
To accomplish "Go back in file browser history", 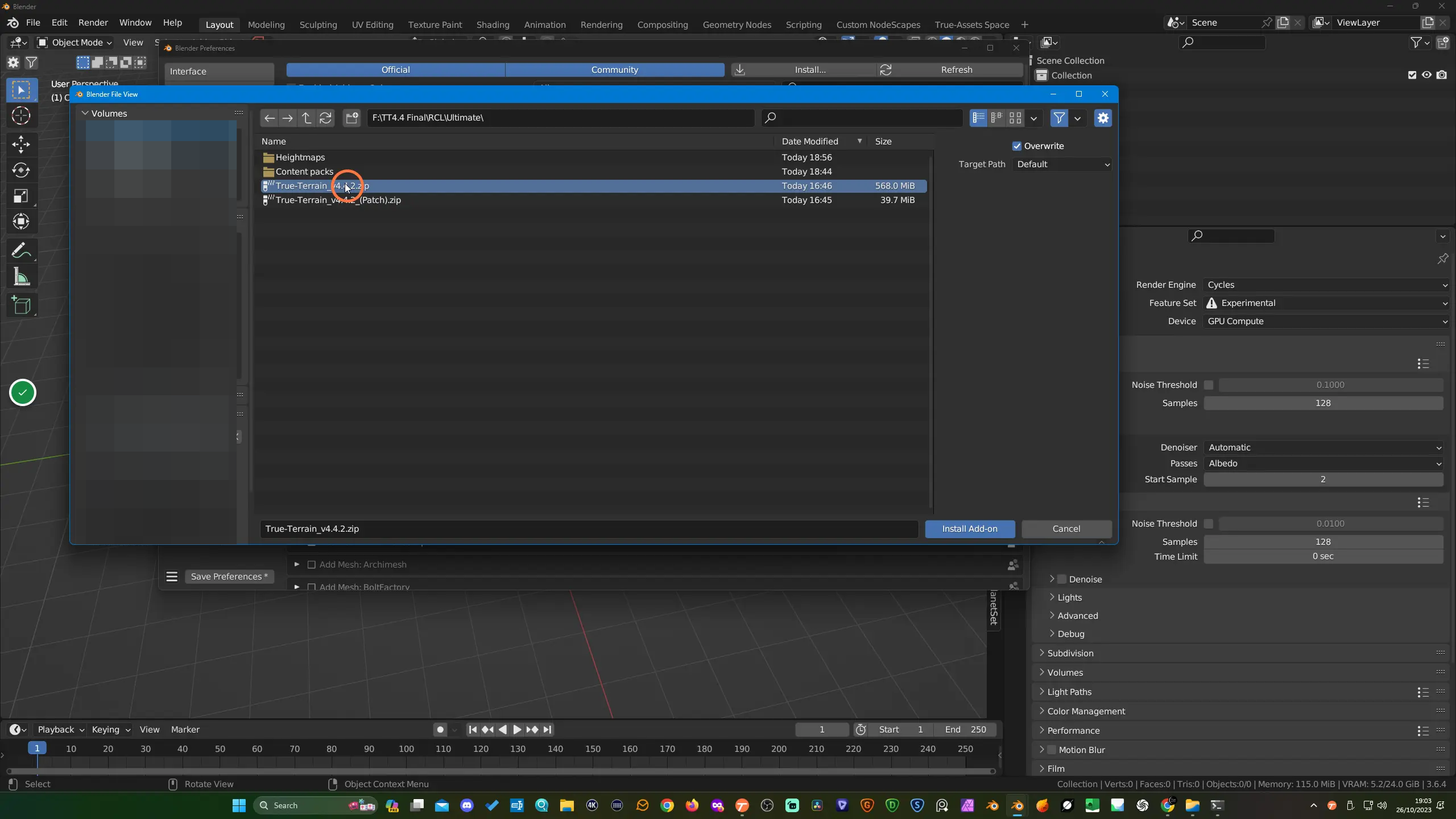I will point(270,118).
